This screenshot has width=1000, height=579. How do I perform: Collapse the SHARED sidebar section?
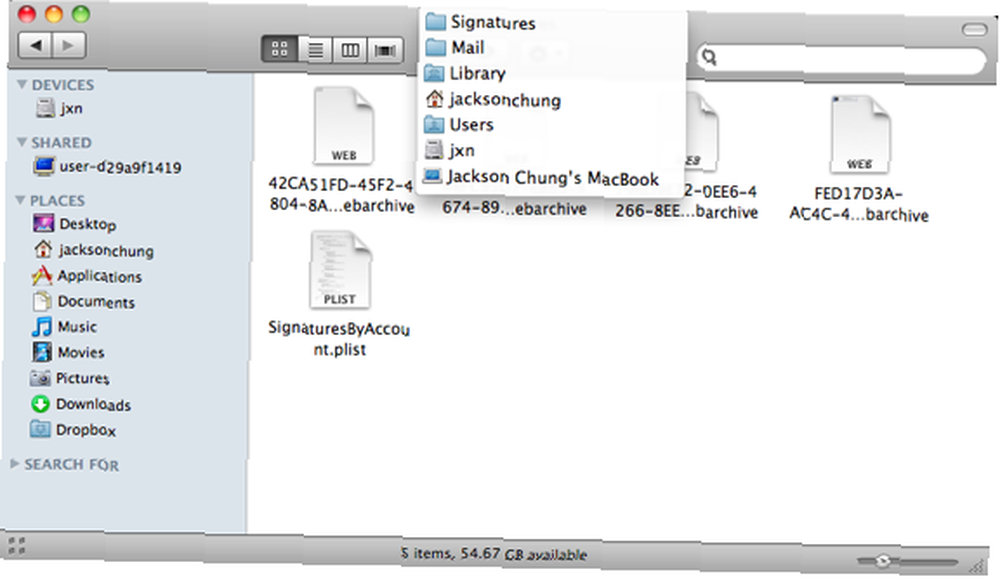(22, 142)
